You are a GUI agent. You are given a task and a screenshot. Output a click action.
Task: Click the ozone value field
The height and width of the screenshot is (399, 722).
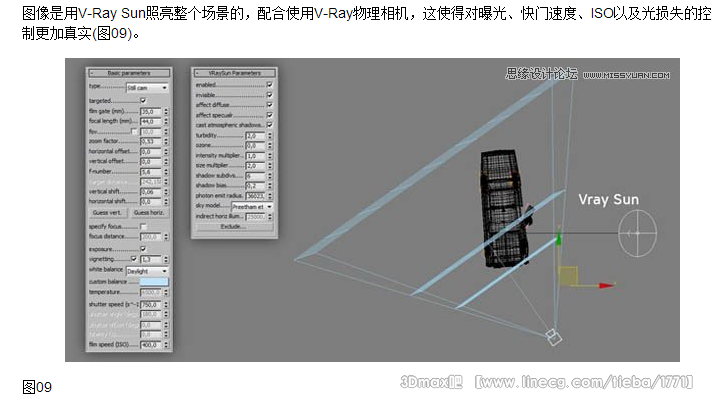point(256,145)
